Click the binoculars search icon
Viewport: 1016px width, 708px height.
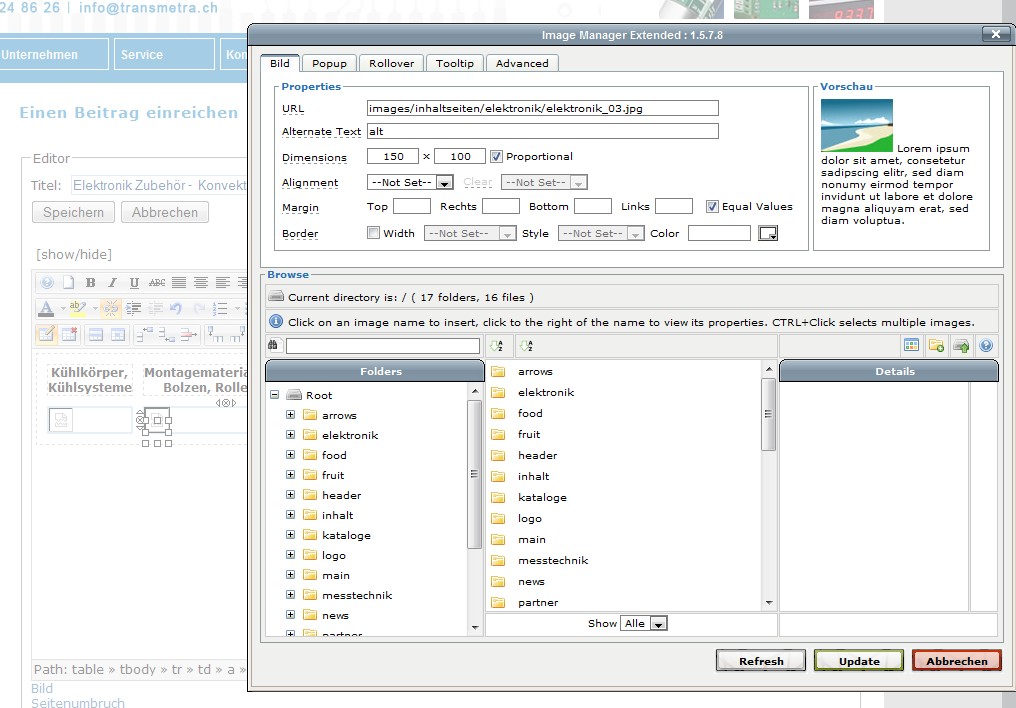click(x=274, y=346)
